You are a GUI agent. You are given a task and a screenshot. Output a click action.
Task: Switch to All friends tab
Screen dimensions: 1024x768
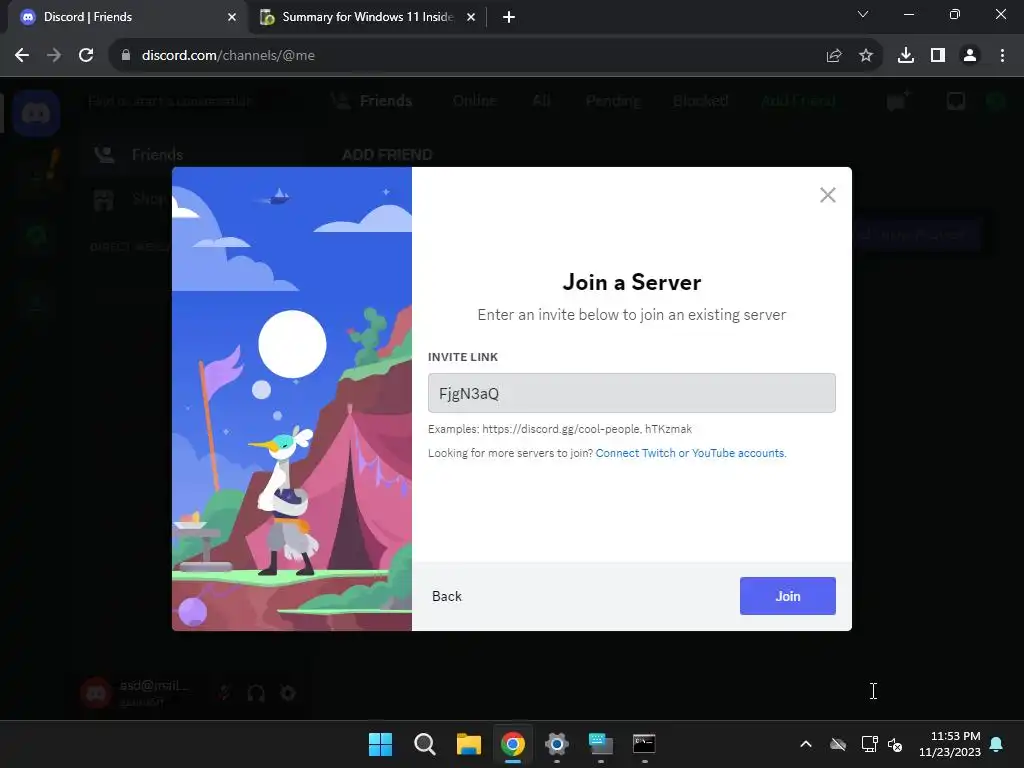tap(541, 101)
